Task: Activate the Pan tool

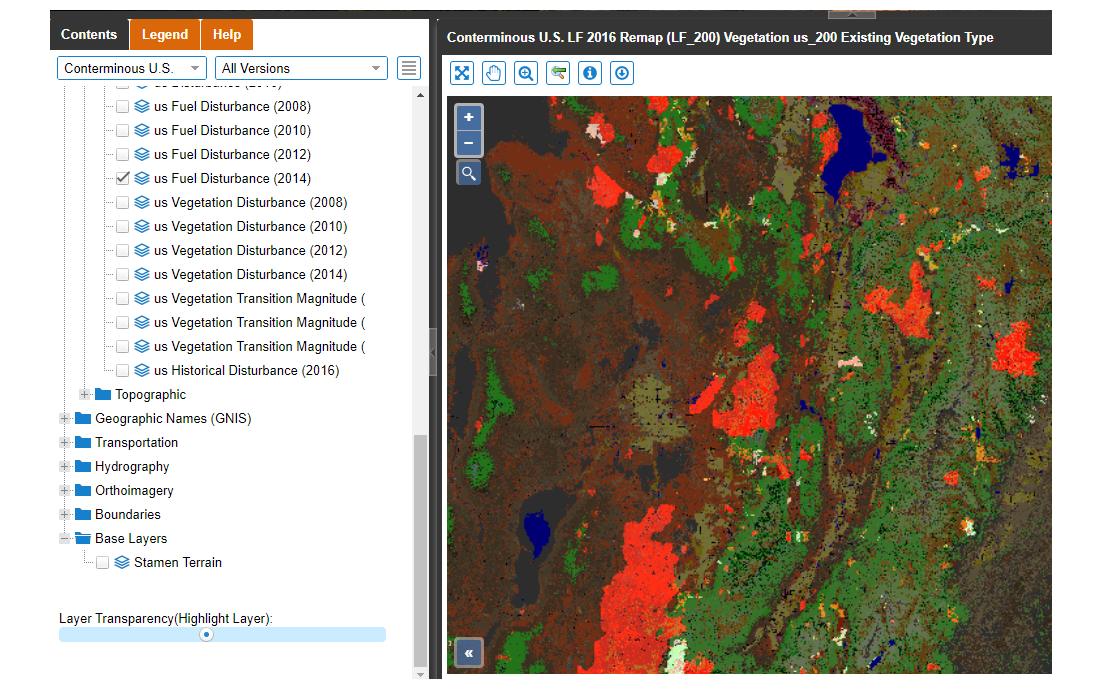Action: pyautogui.click(x=493, y=73)
